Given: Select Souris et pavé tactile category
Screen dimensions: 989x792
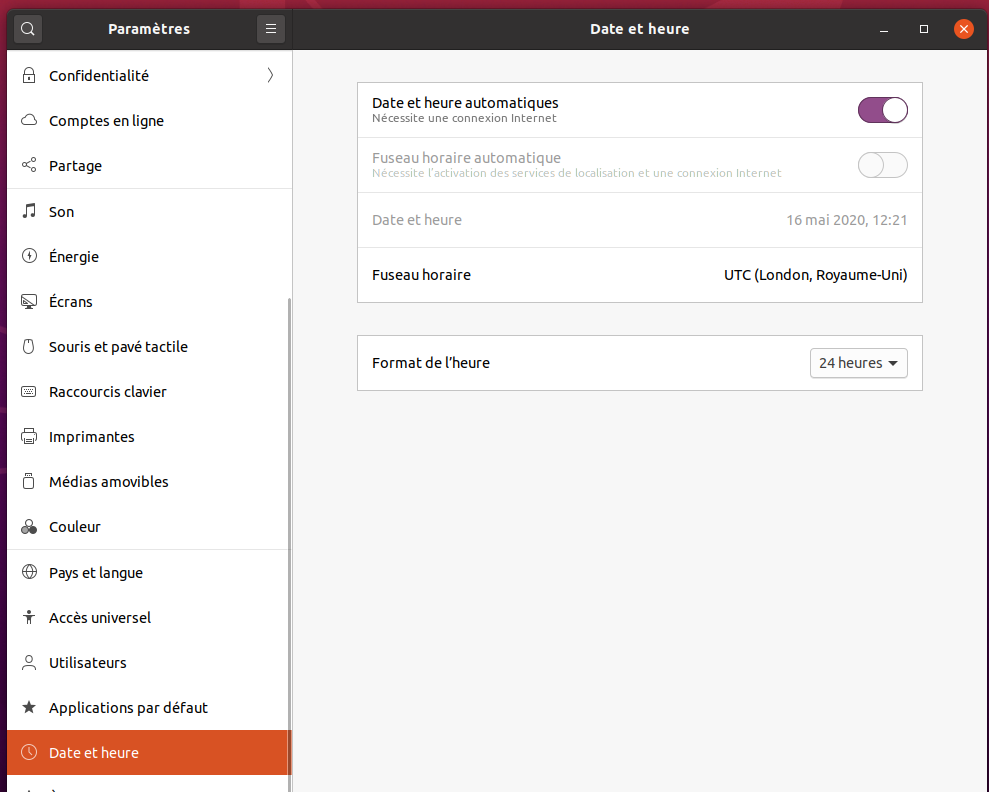Looking at the screenshot, I should pos(149,347).
